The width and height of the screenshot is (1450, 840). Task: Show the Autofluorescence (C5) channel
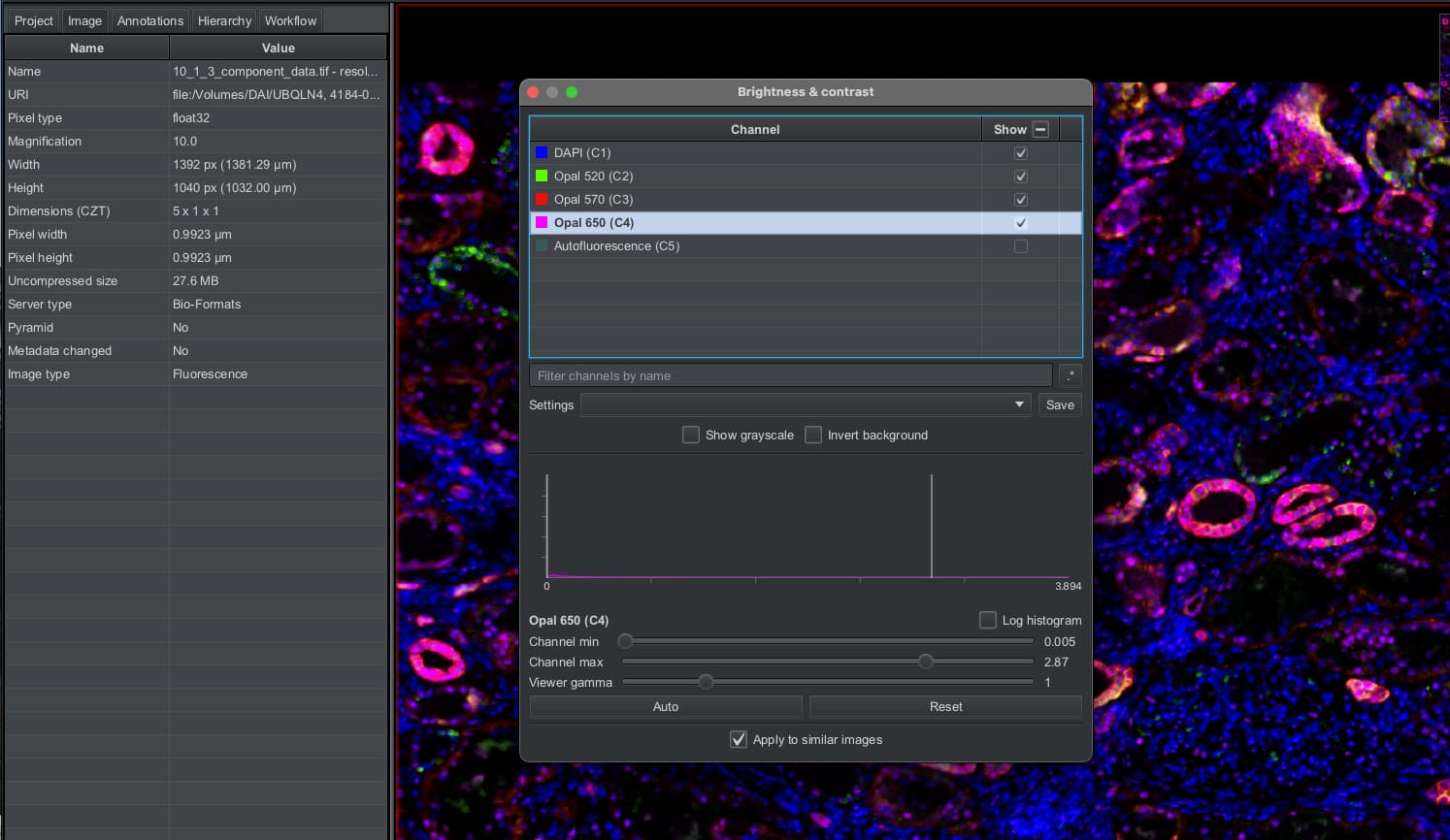tap(1020, 245)
